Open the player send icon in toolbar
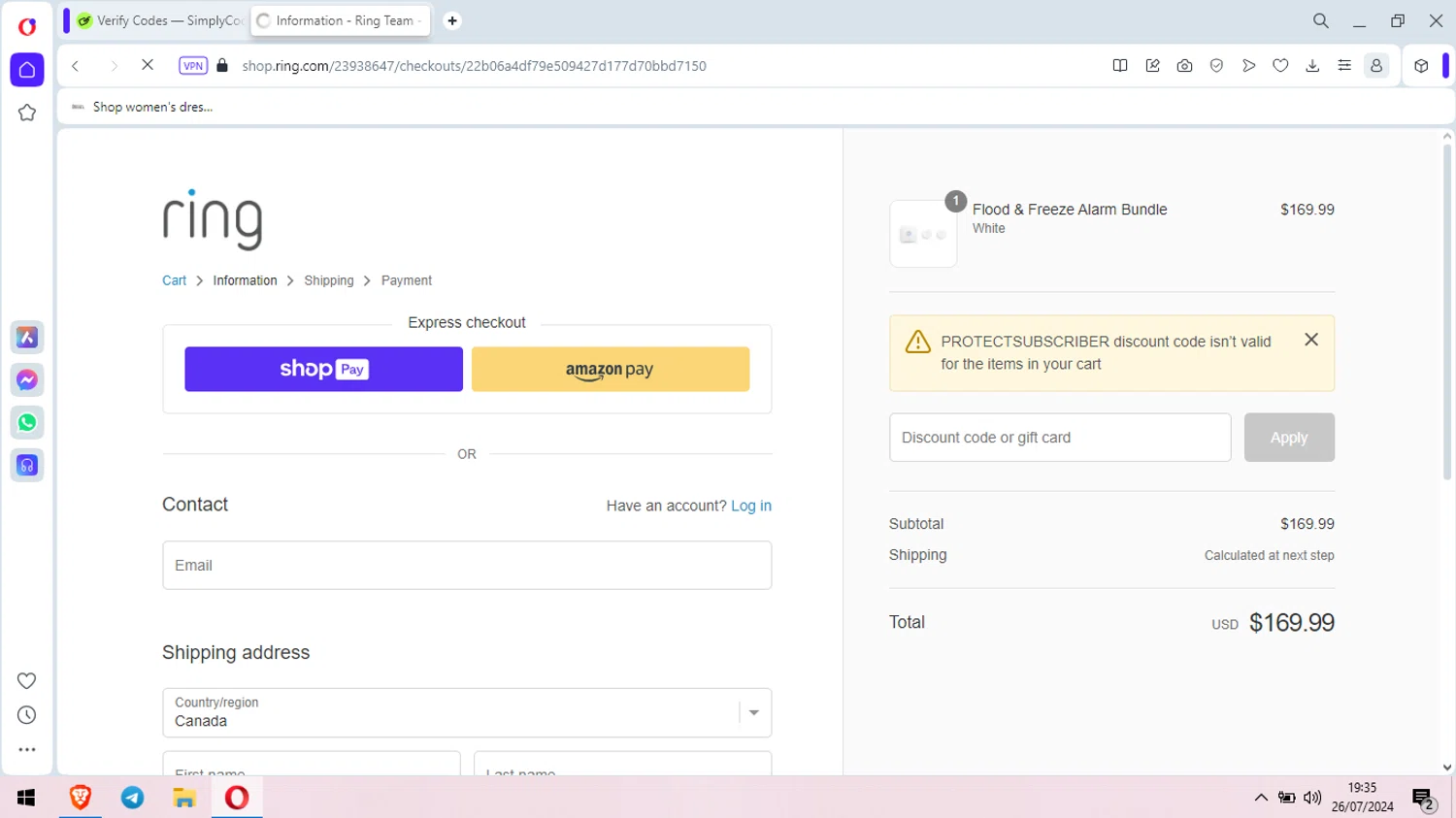This screenshot has width=1456, height=818. pyautogui.click(x=1248, y=66)
